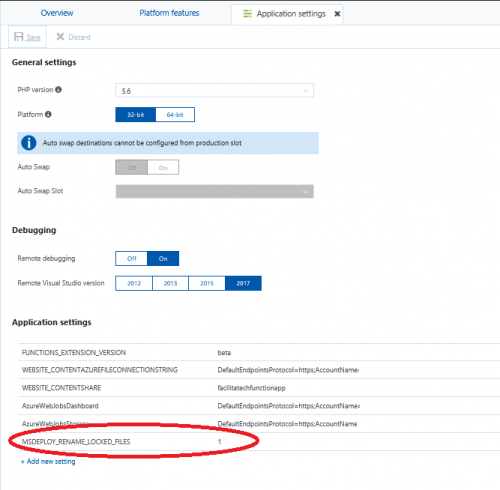Click the blue info banner icon

(x=29, y=143)
